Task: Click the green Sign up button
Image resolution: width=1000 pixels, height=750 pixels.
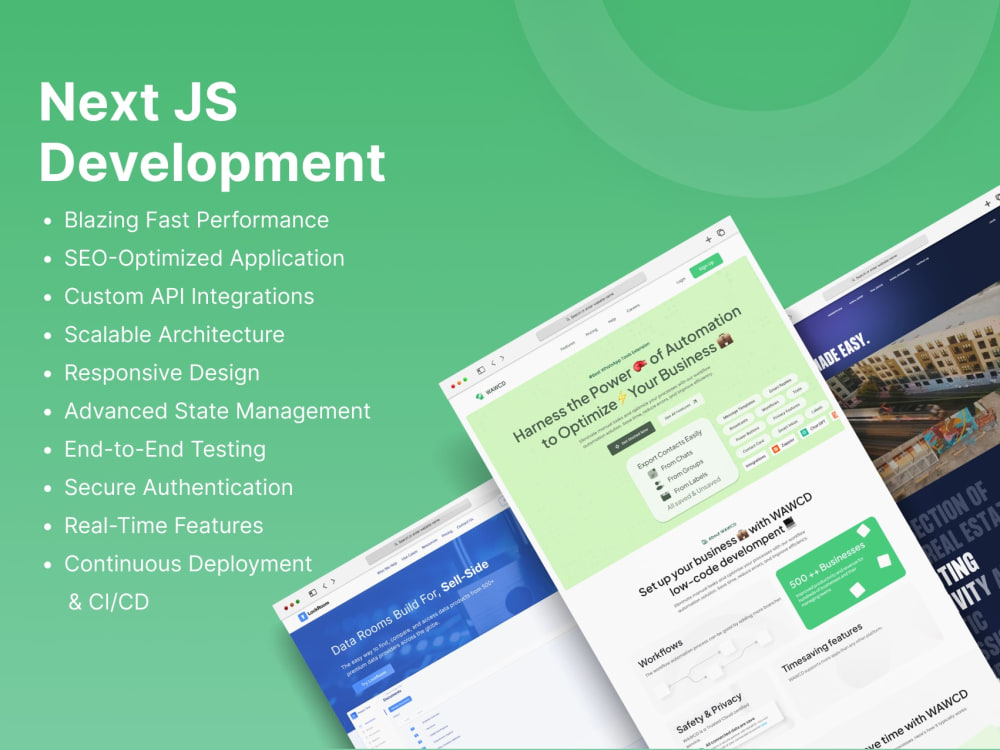Action: click(x=707, y=265)
